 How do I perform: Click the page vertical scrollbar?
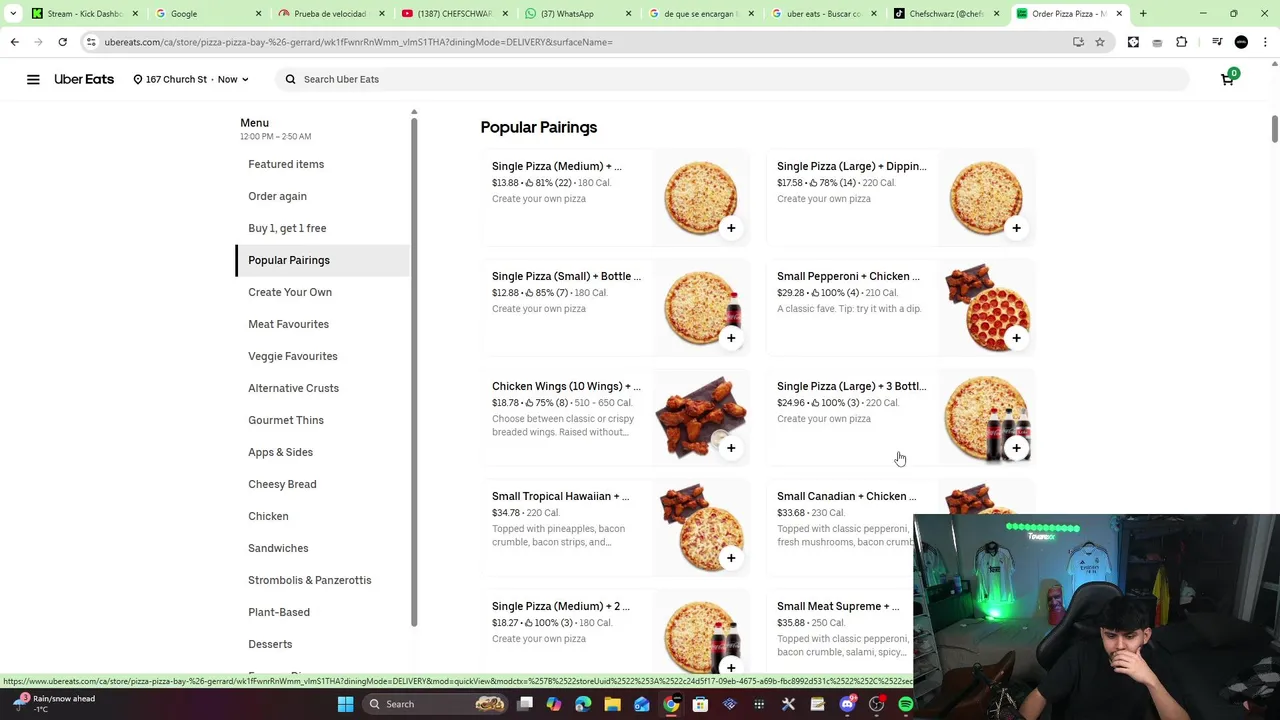tap(1274, 130)
